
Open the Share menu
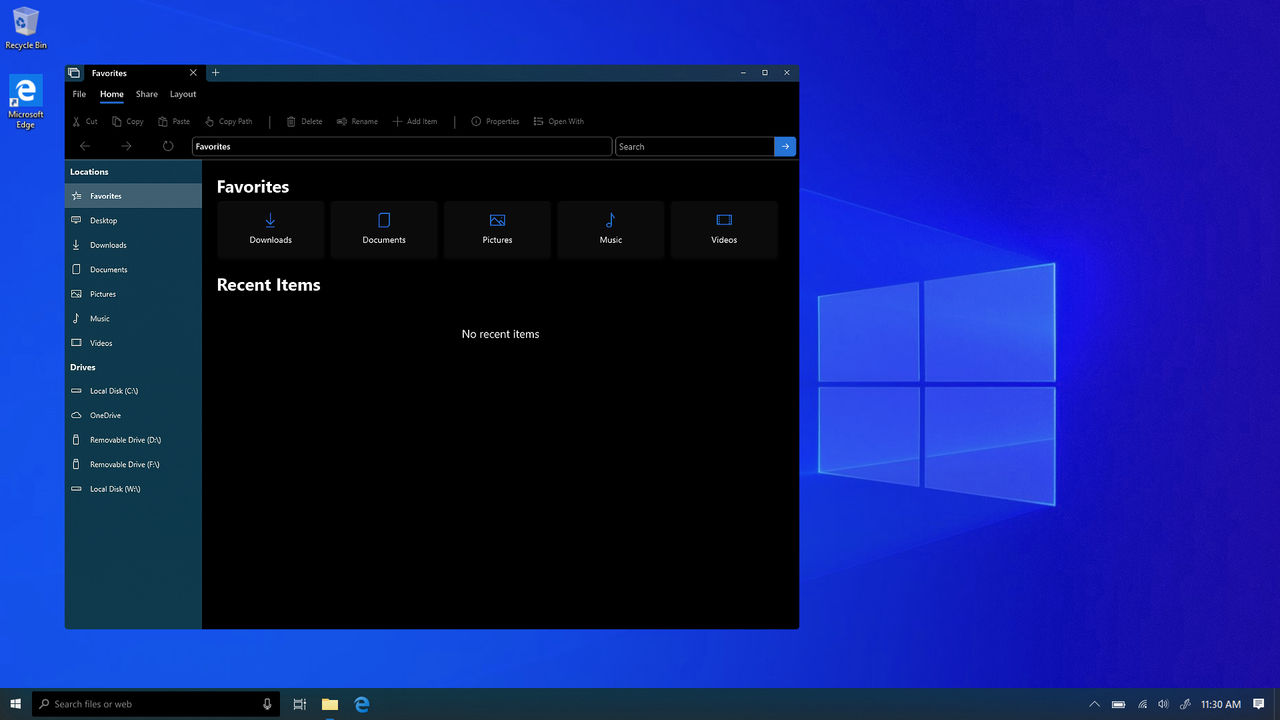point(146,93)
